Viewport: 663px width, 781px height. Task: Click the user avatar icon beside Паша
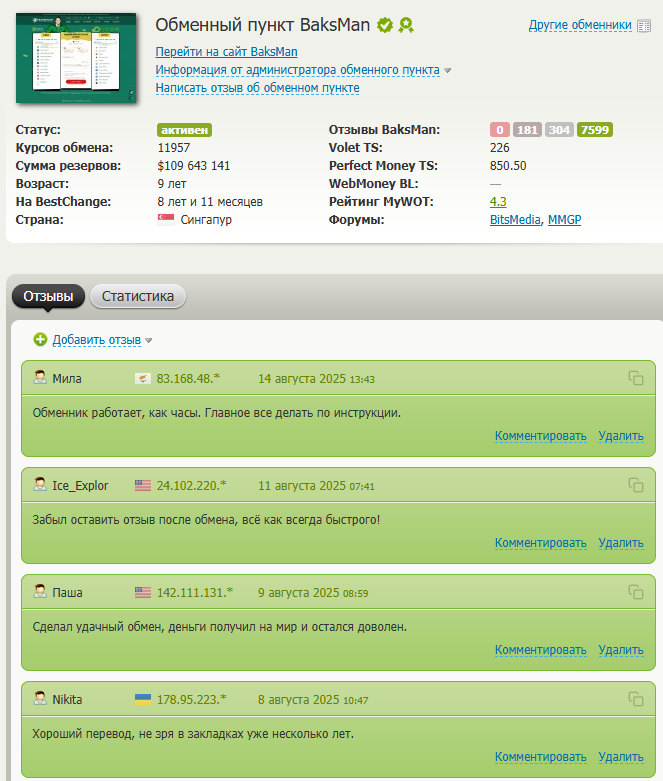(x=40, y=592)
